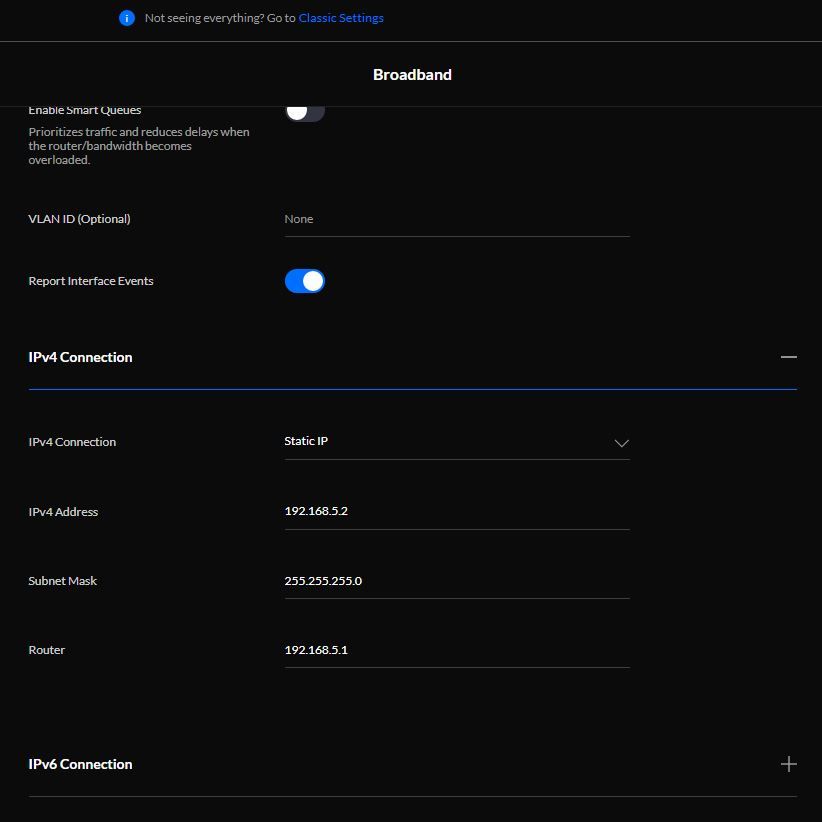
Task: Click the plus icon beside IPv6 Connection
Action: coord(789,763)
